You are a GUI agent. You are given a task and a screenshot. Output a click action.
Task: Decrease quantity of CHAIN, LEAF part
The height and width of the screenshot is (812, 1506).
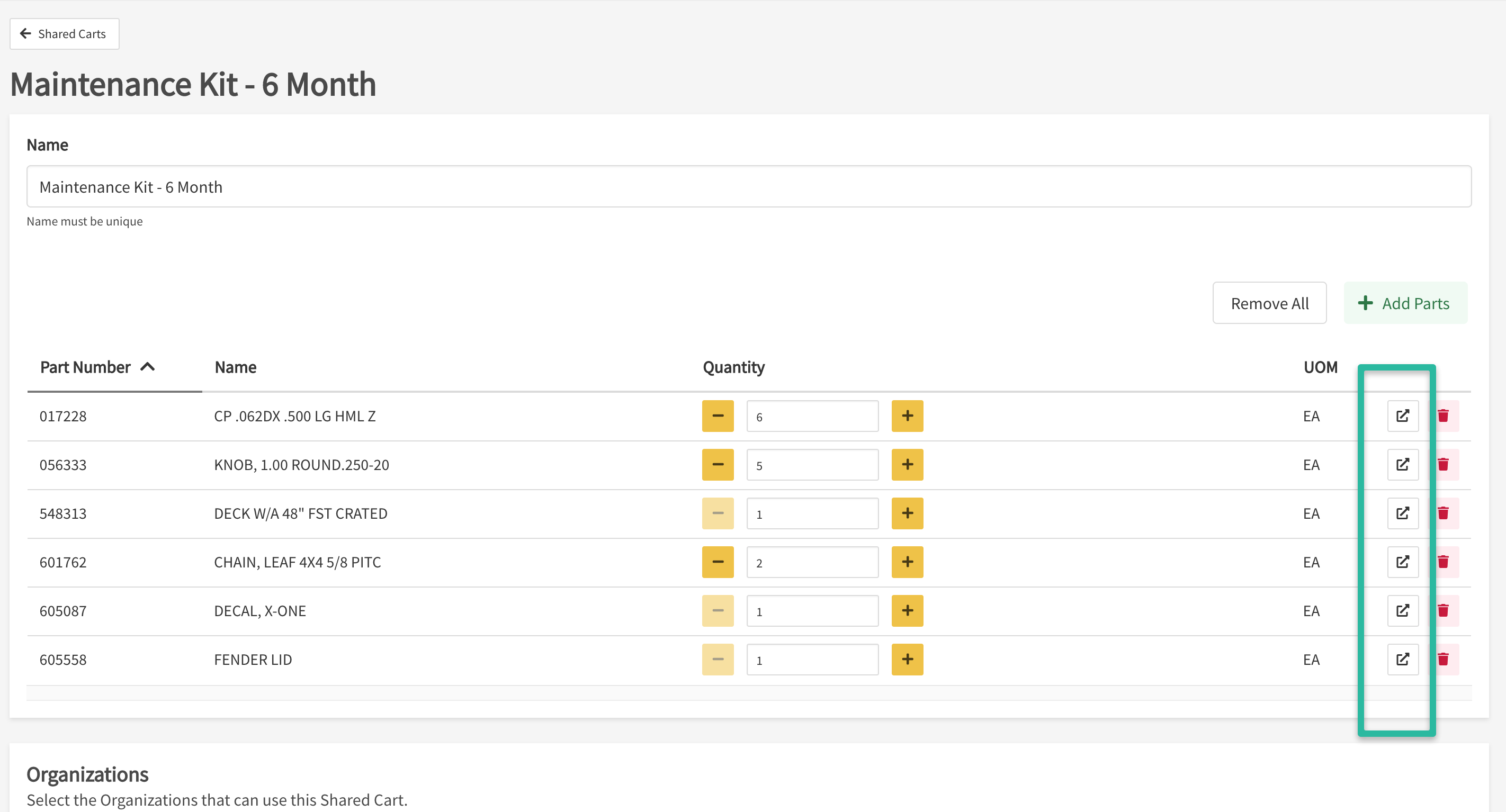(x=718, y=562)
